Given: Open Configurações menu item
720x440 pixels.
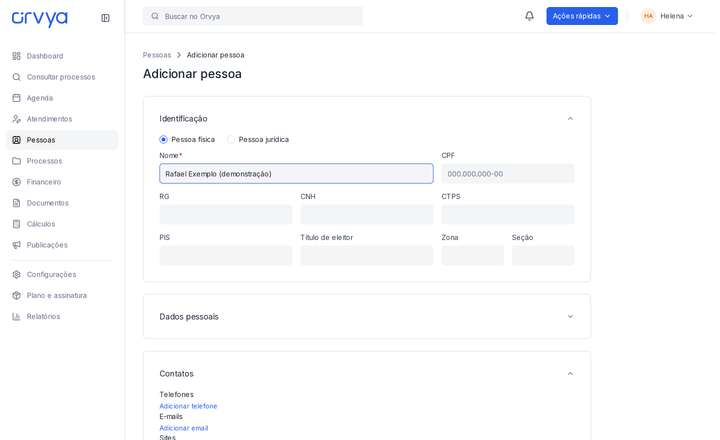Looking at the screenshot, I should [62, 275].
